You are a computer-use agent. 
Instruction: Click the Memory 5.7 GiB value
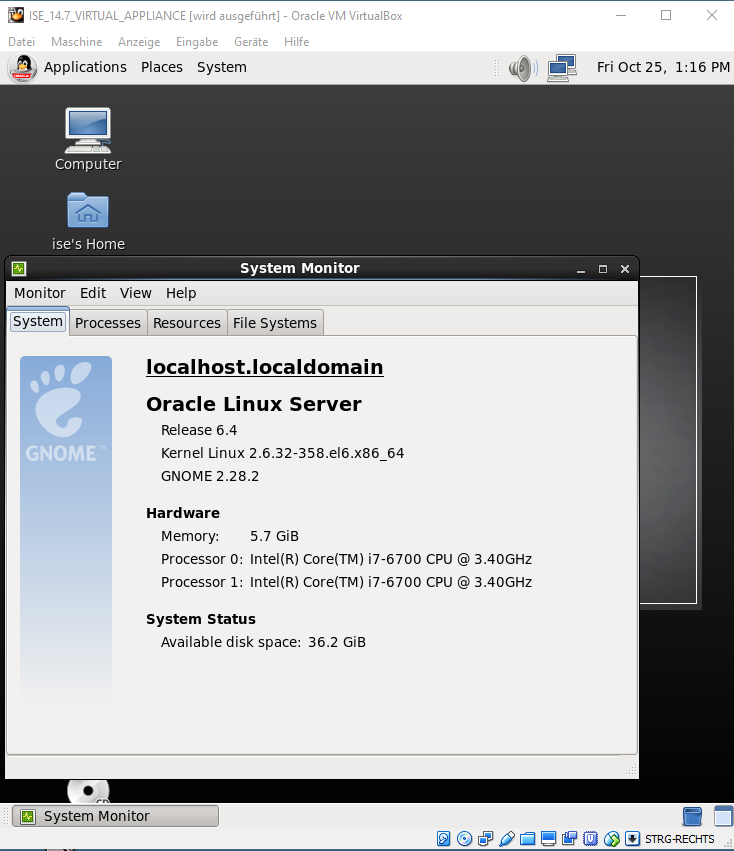click(x=274, y=536)
